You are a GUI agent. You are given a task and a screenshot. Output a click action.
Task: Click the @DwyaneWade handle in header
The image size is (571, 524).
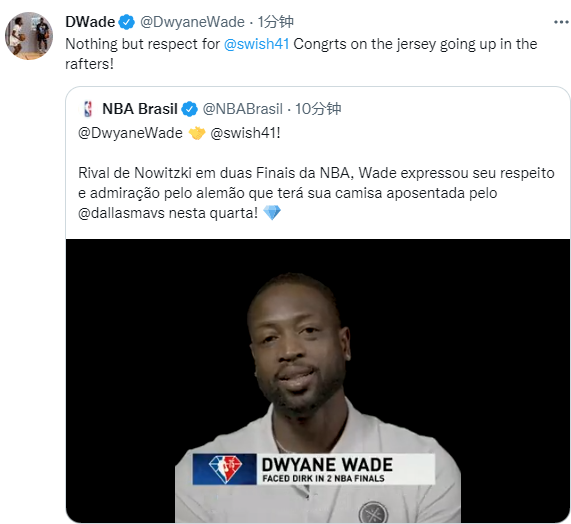(192, 22)
